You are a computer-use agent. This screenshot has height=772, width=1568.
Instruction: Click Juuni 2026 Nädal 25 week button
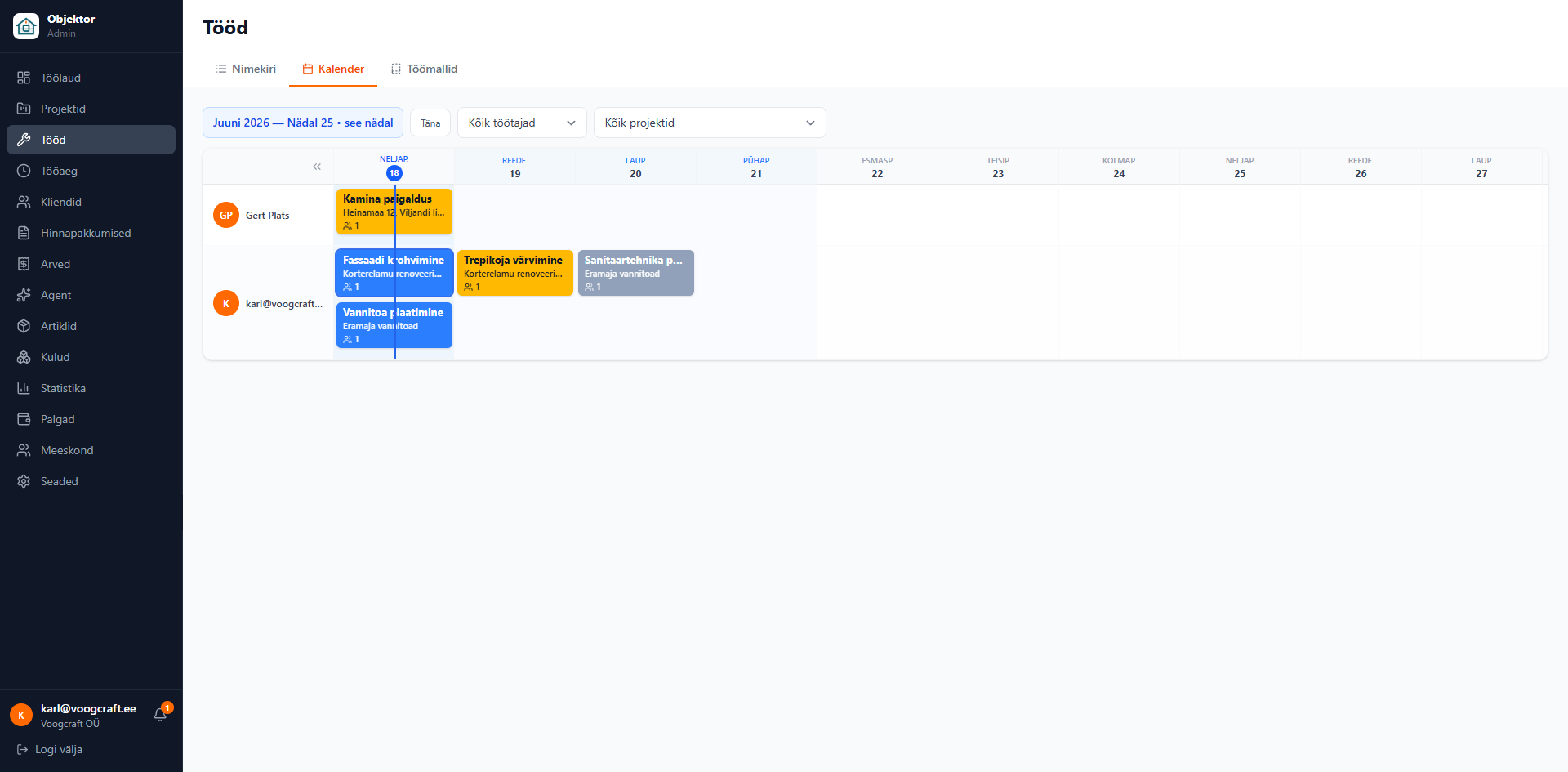click(303, 123)
